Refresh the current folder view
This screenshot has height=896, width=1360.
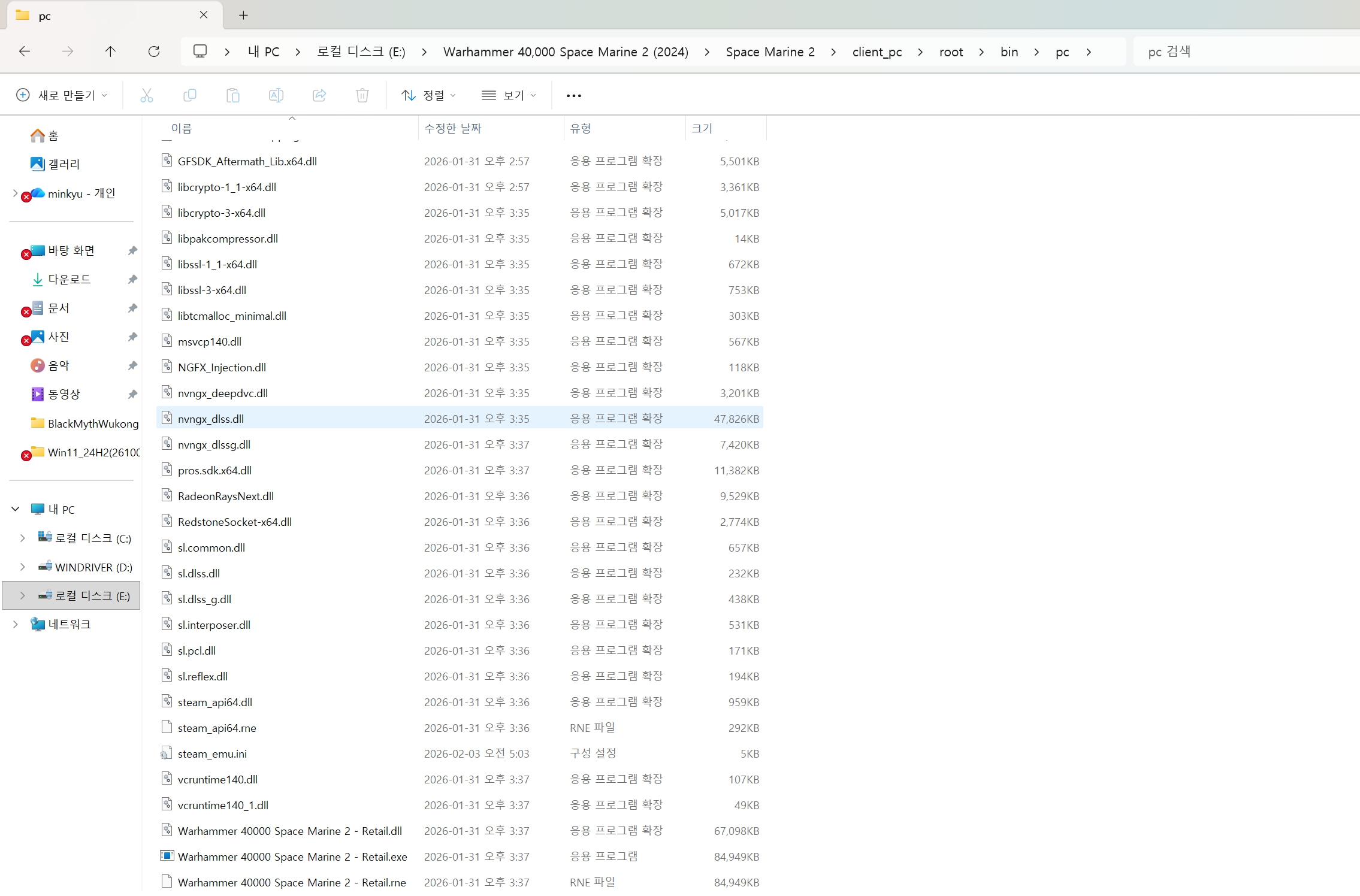point(154,52)
